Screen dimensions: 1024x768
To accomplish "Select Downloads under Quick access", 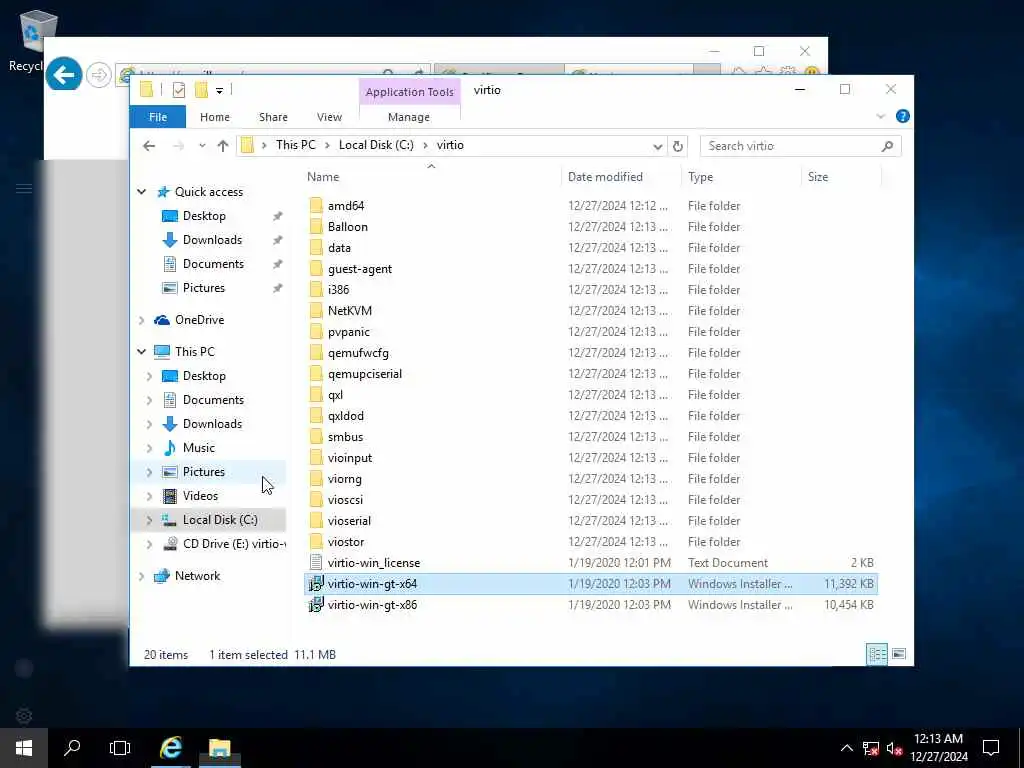I will pyautogui.click(x=212, y=240).
